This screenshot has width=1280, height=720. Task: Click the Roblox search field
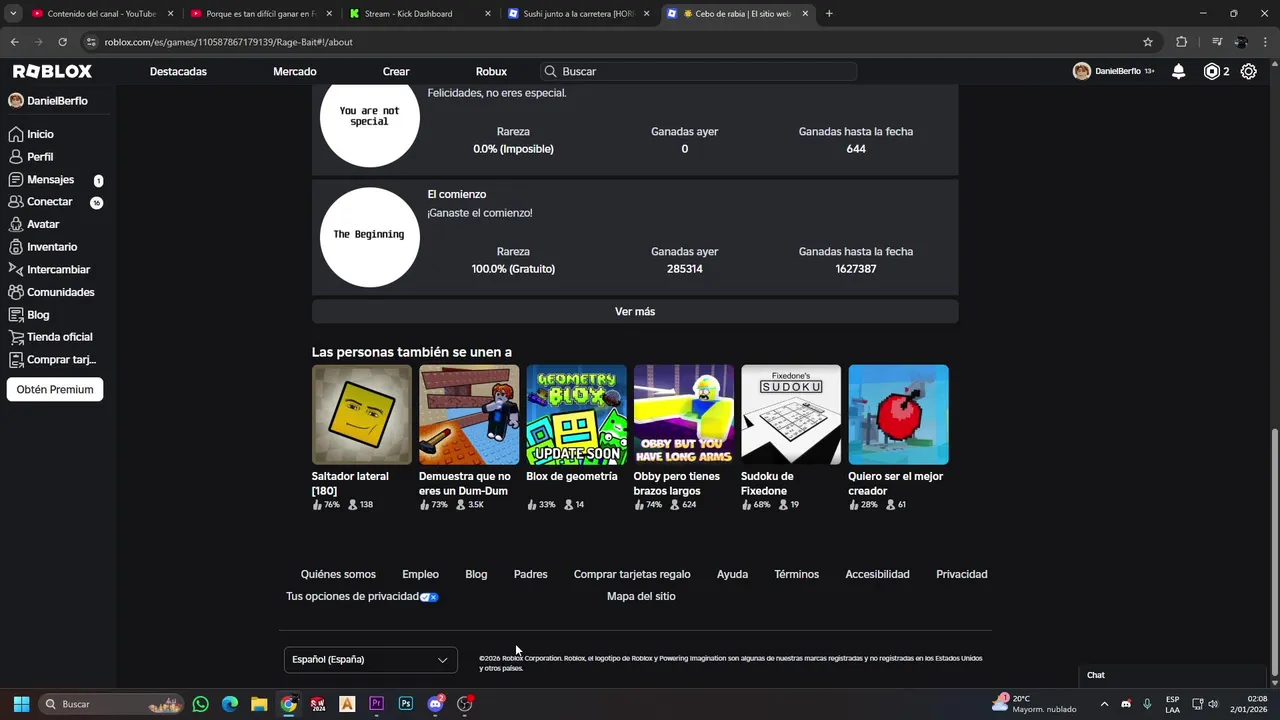coord(698,72)
